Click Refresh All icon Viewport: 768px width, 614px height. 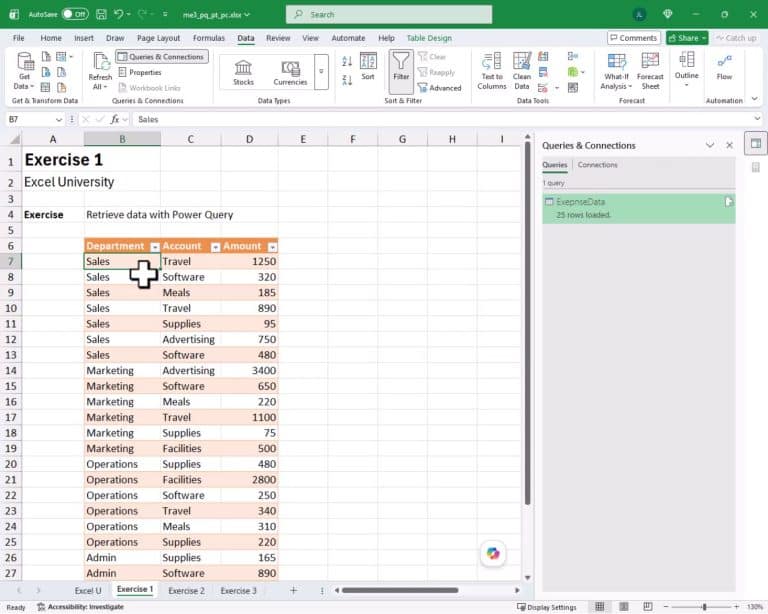tap(100, 71)
